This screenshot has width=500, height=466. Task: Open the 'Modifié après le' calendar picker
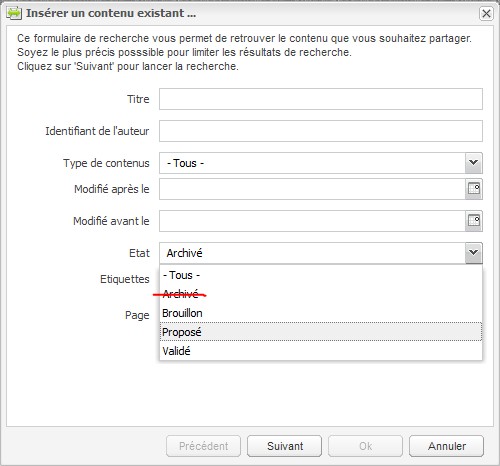coord(474,189)
